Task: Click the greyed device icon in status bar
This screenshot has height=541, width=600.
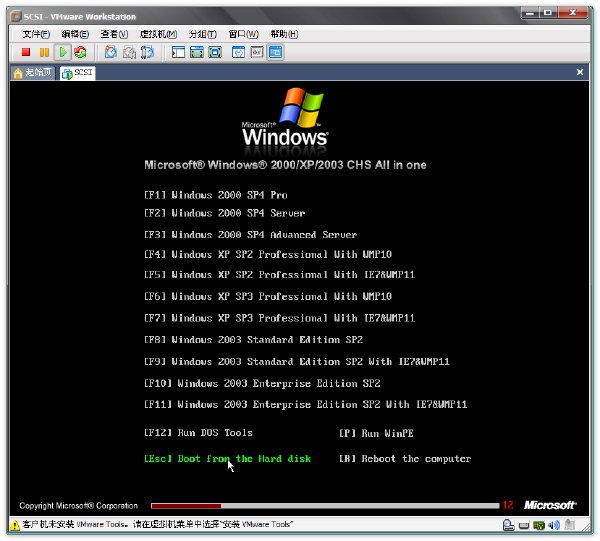Action: pos(569,525)
